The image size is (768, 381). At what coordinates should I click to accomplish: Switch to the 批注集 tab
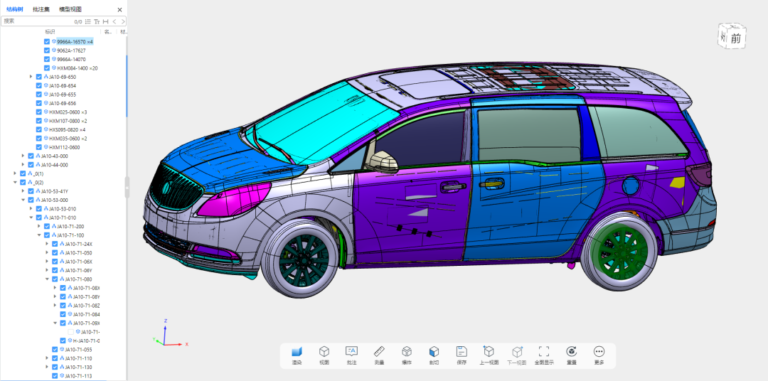[x=41, y=9]
